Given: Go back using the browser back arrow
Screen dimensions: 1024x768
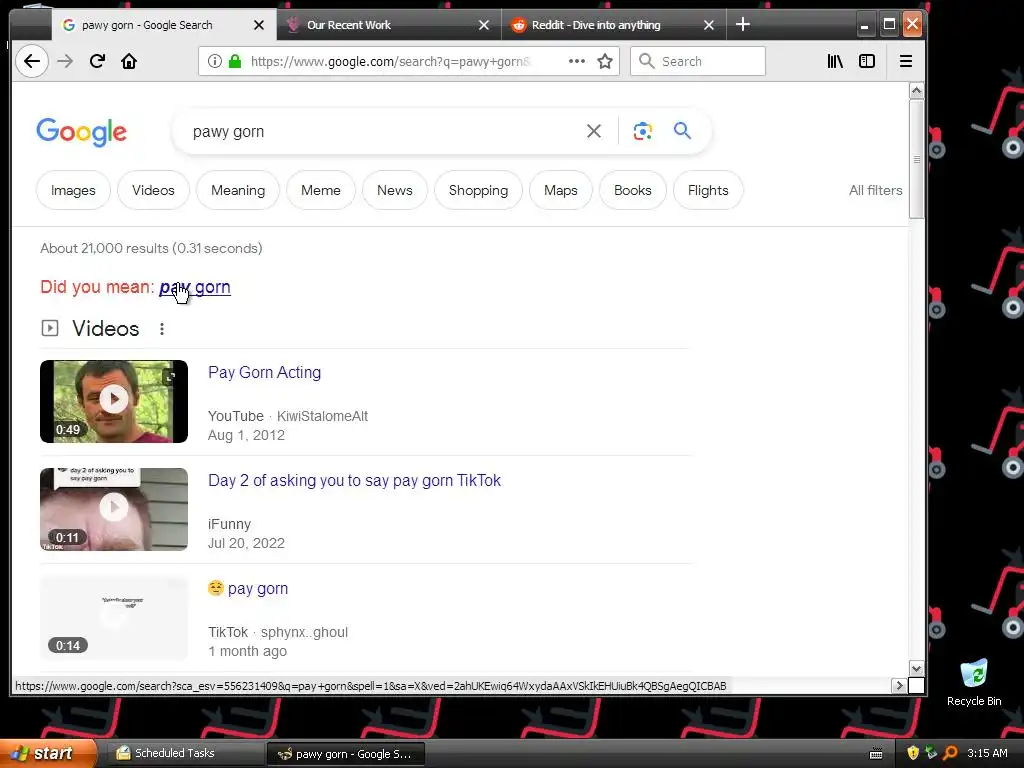Looking at the screenshot, I should click(x=31, y=61).
